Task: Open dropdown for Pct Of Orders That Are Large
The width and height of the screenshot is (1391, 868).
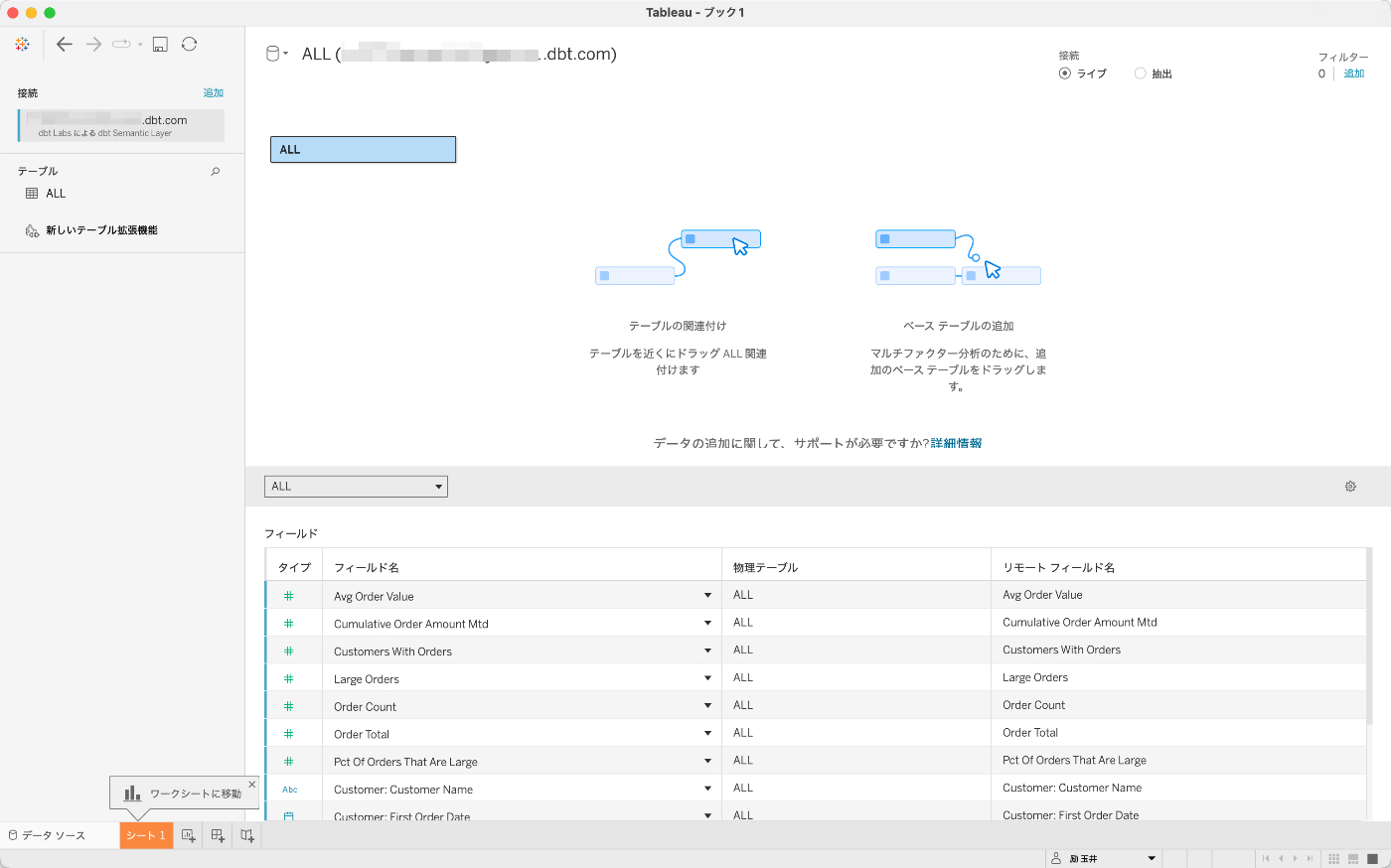Action: pos(707,762)
